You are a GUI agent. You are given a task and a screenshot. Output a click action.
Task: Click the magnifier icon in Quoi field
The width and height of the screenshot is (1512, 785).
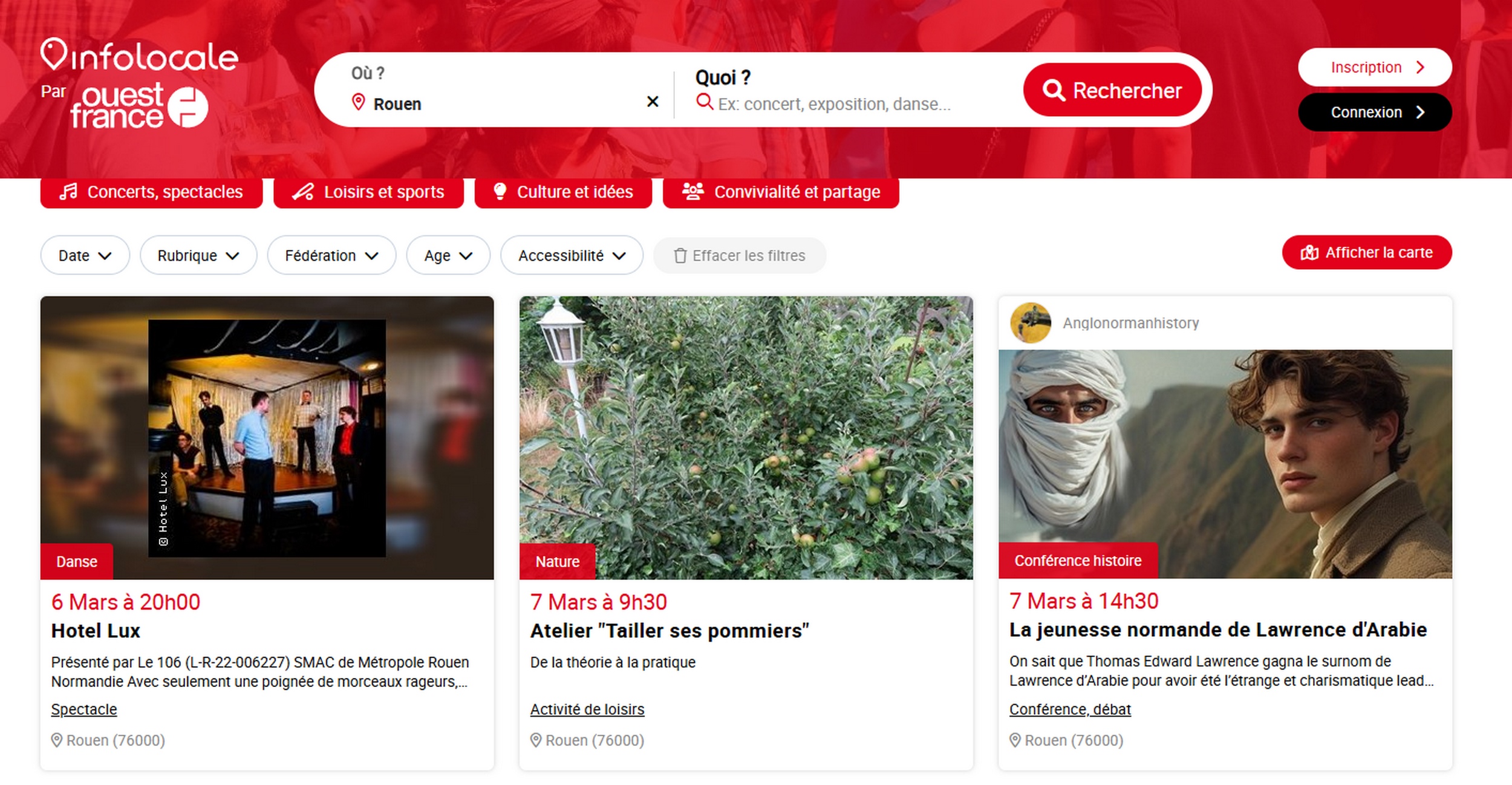click(704, 102)
